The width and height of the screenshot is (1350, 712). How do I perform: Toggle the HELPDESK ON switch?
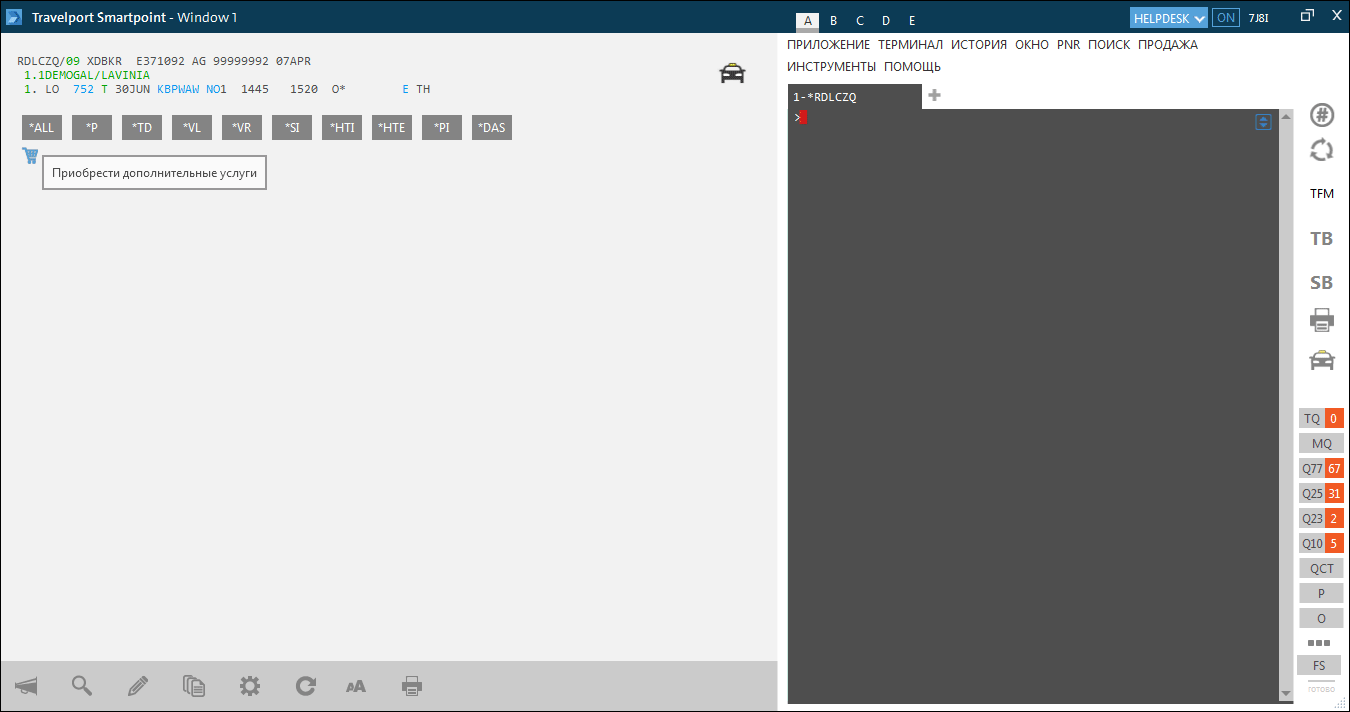coord(1225,17)
